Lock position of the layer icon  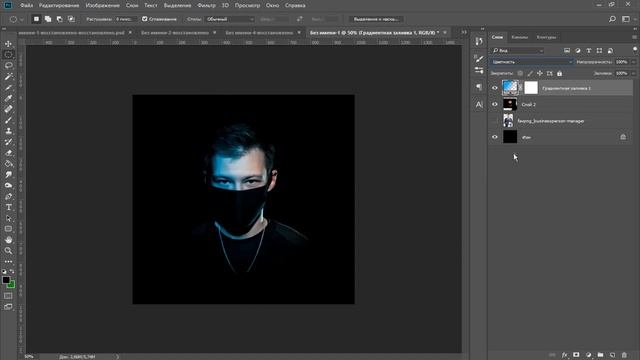coord(540,73)
